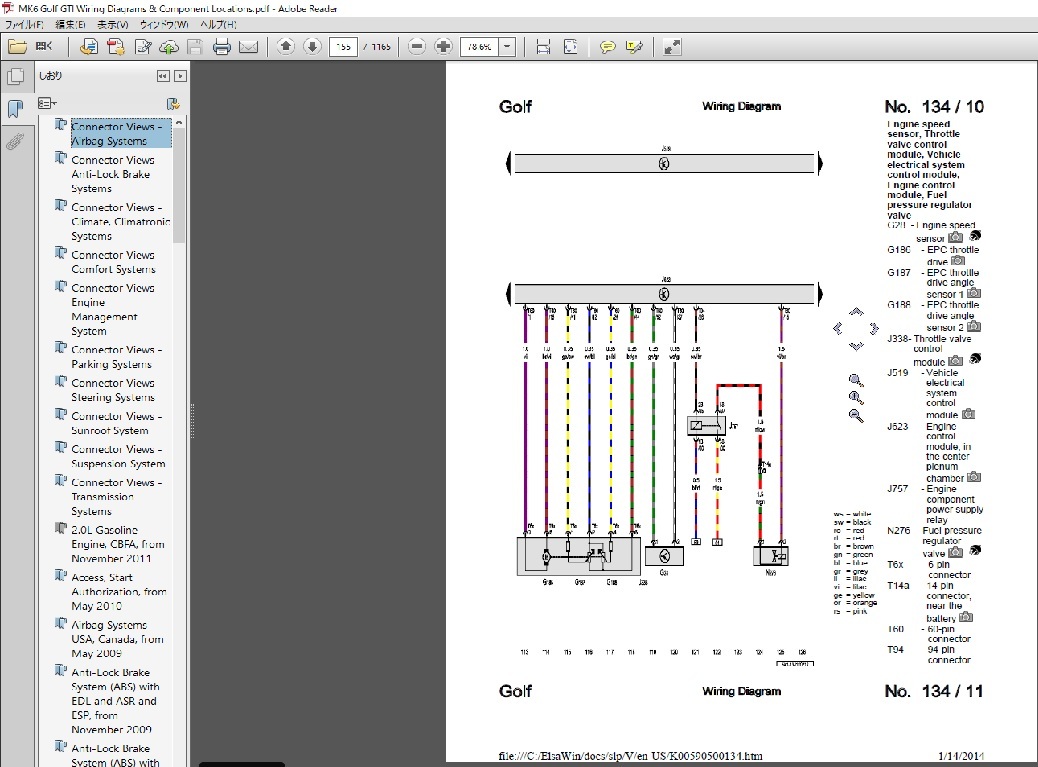Image resolution: width=1038 pixels, height=767 pixels.
Task: Click the convert file to PDF icon
Action: (x=88, y=46)
